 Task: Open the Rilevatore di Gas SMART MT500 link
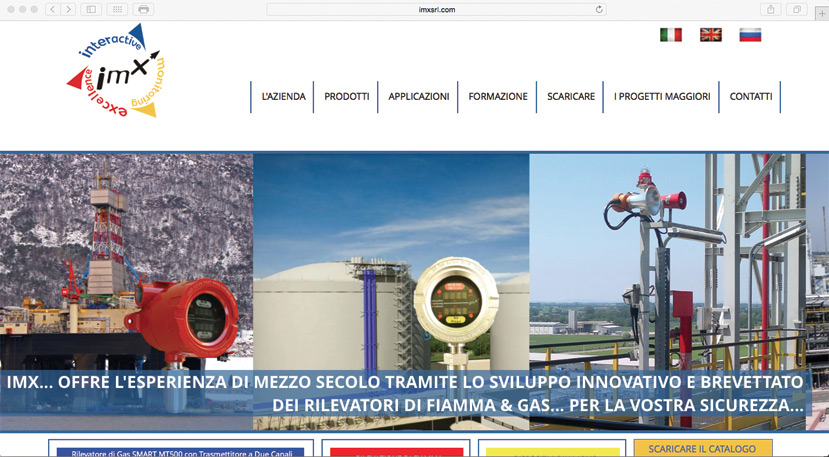pyautogui.click(x=181, y=450)
